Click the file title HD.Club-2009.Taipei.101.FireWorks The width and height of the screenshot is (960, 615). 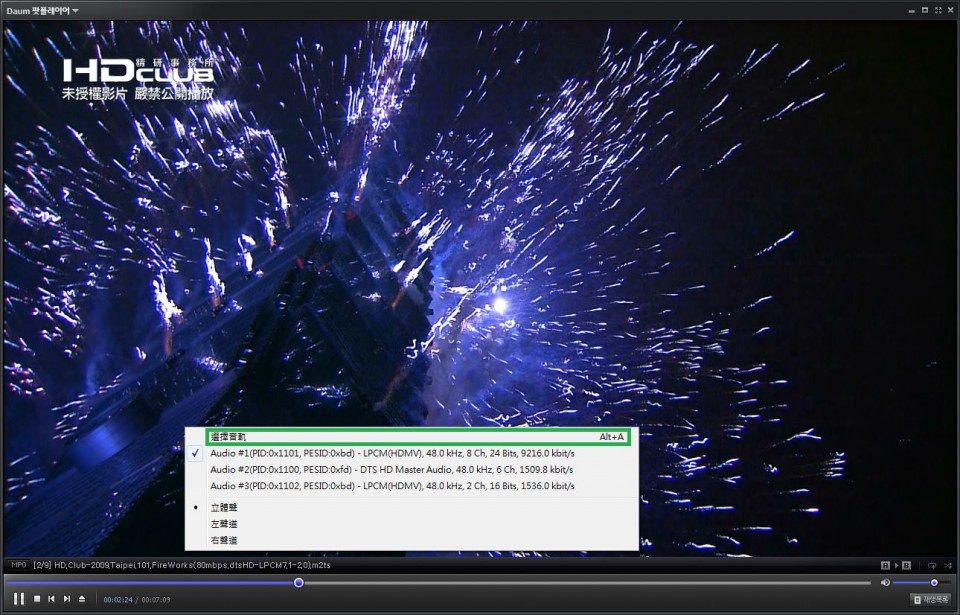182,565
